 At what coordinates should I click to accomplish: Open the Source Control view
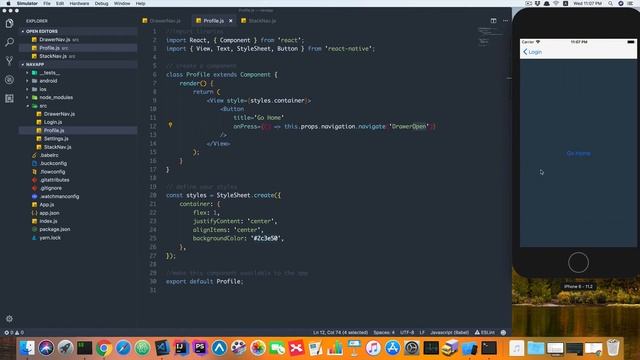9,61
